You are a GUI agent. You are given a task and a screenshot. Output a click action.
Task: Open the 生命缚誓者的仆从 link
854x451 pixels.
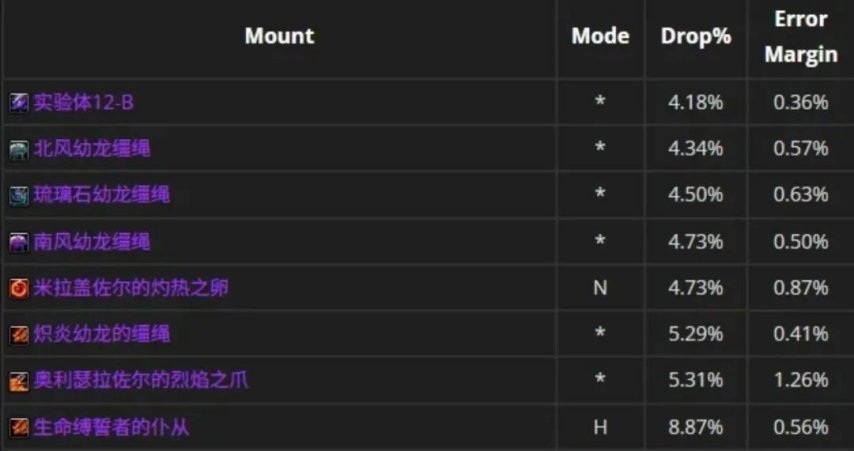click(111, 427)
